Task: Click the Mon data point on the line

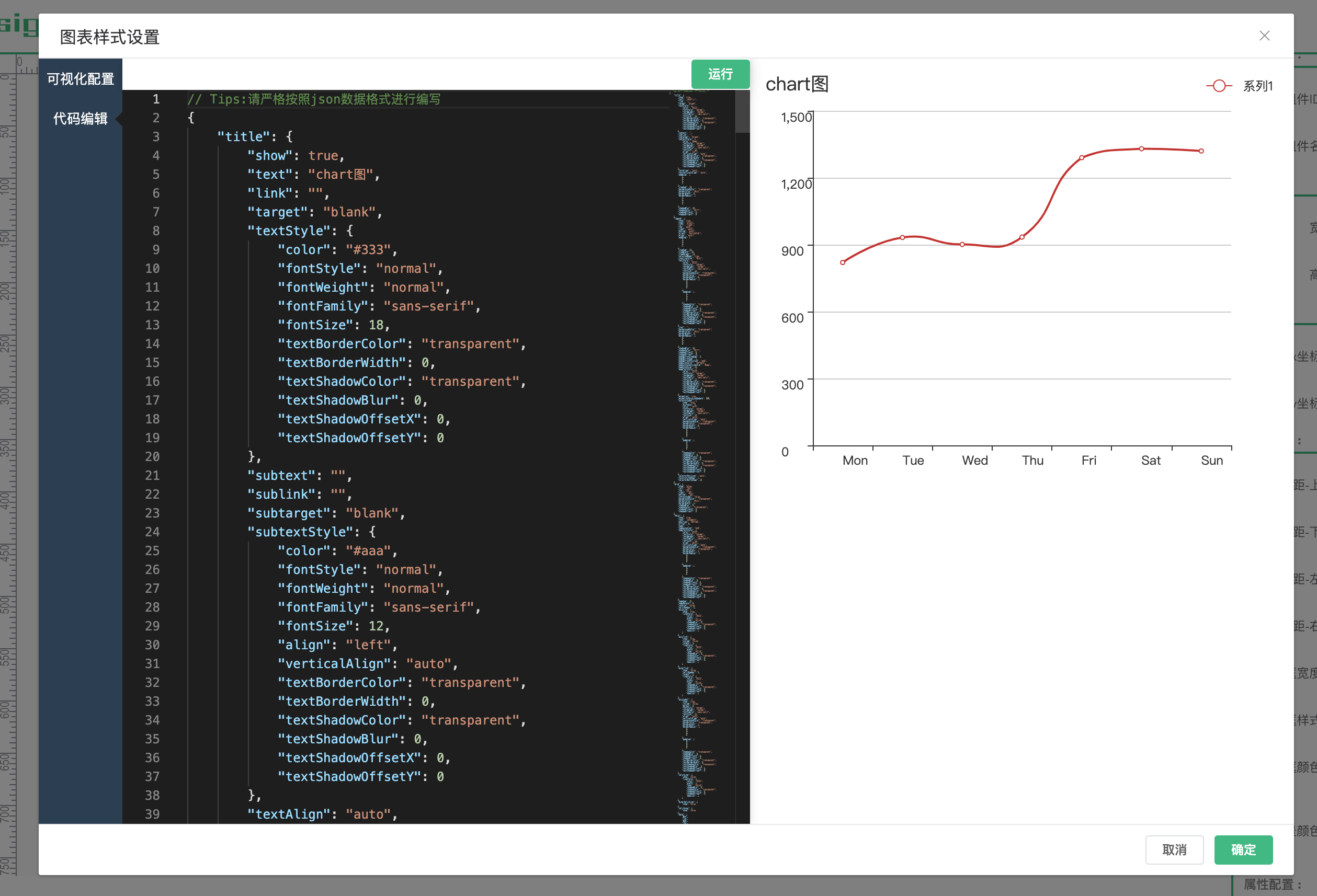Action: click(843, 262)
